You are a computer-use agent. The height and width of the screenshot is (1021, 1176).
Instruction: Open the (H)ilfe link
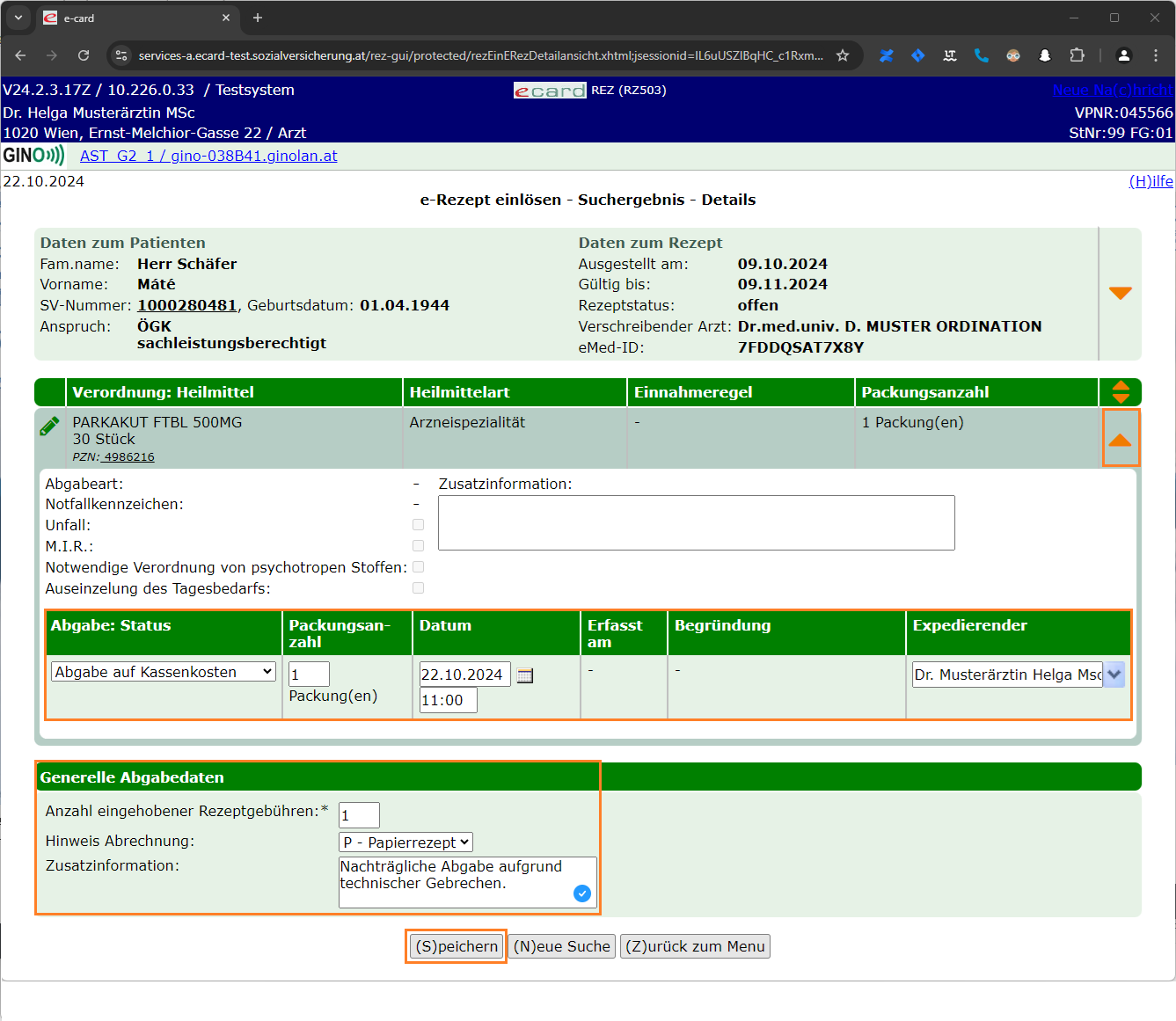(1150, 181)
